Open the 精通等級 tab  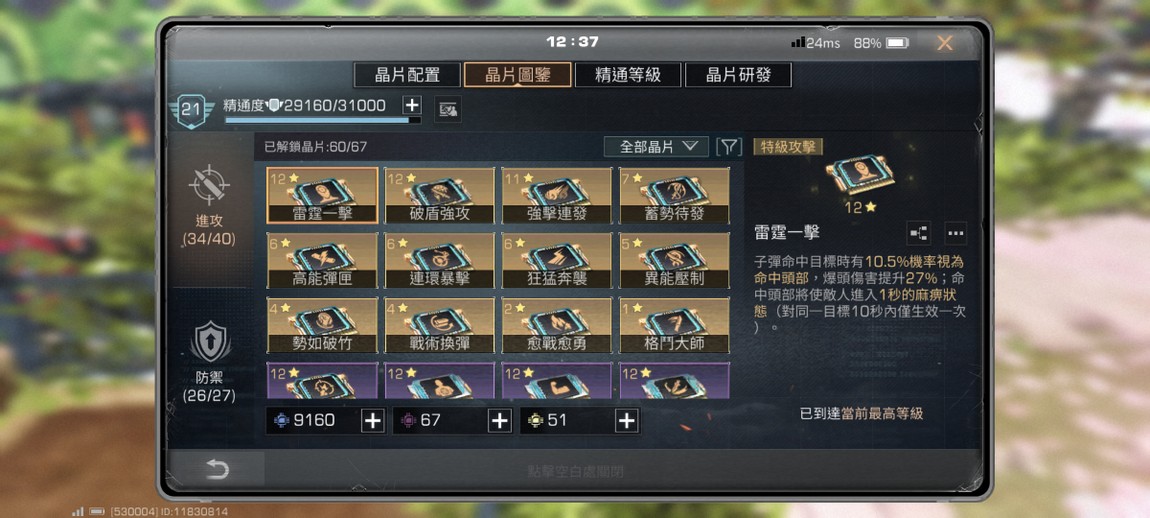628,75
